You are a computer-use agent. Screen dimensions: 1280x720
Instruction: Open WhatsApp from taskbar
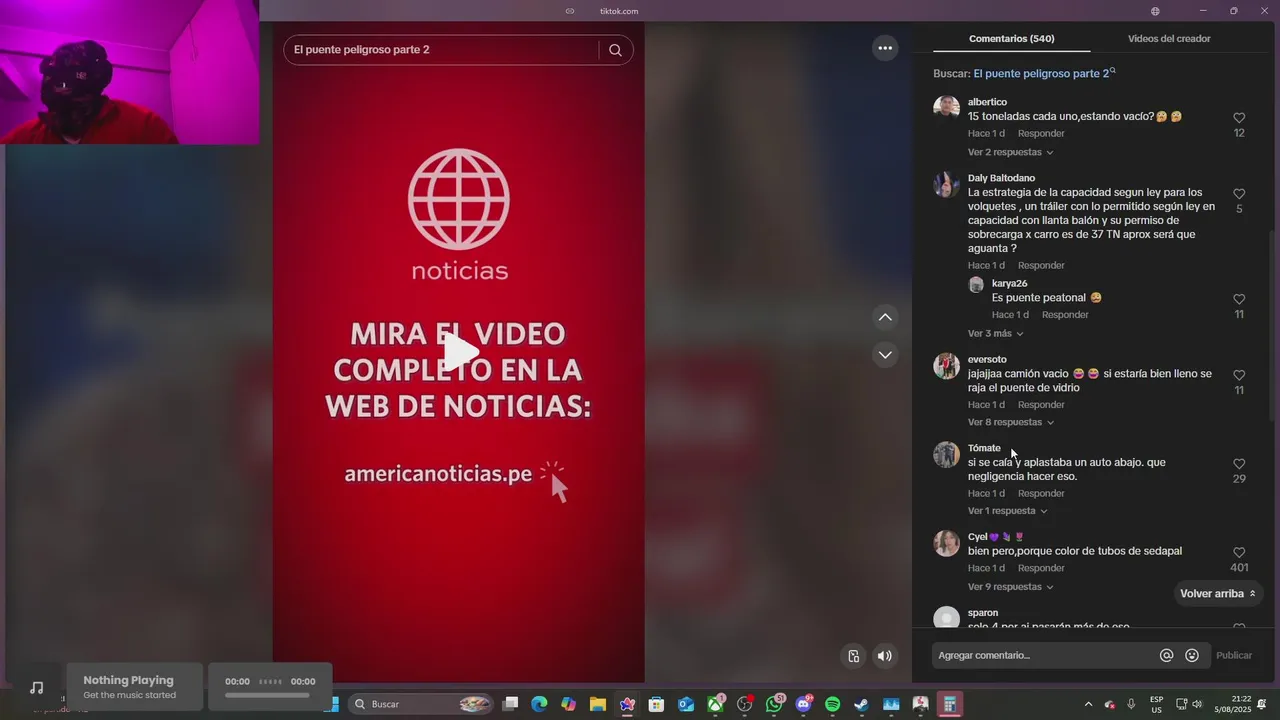coord(774,704)
